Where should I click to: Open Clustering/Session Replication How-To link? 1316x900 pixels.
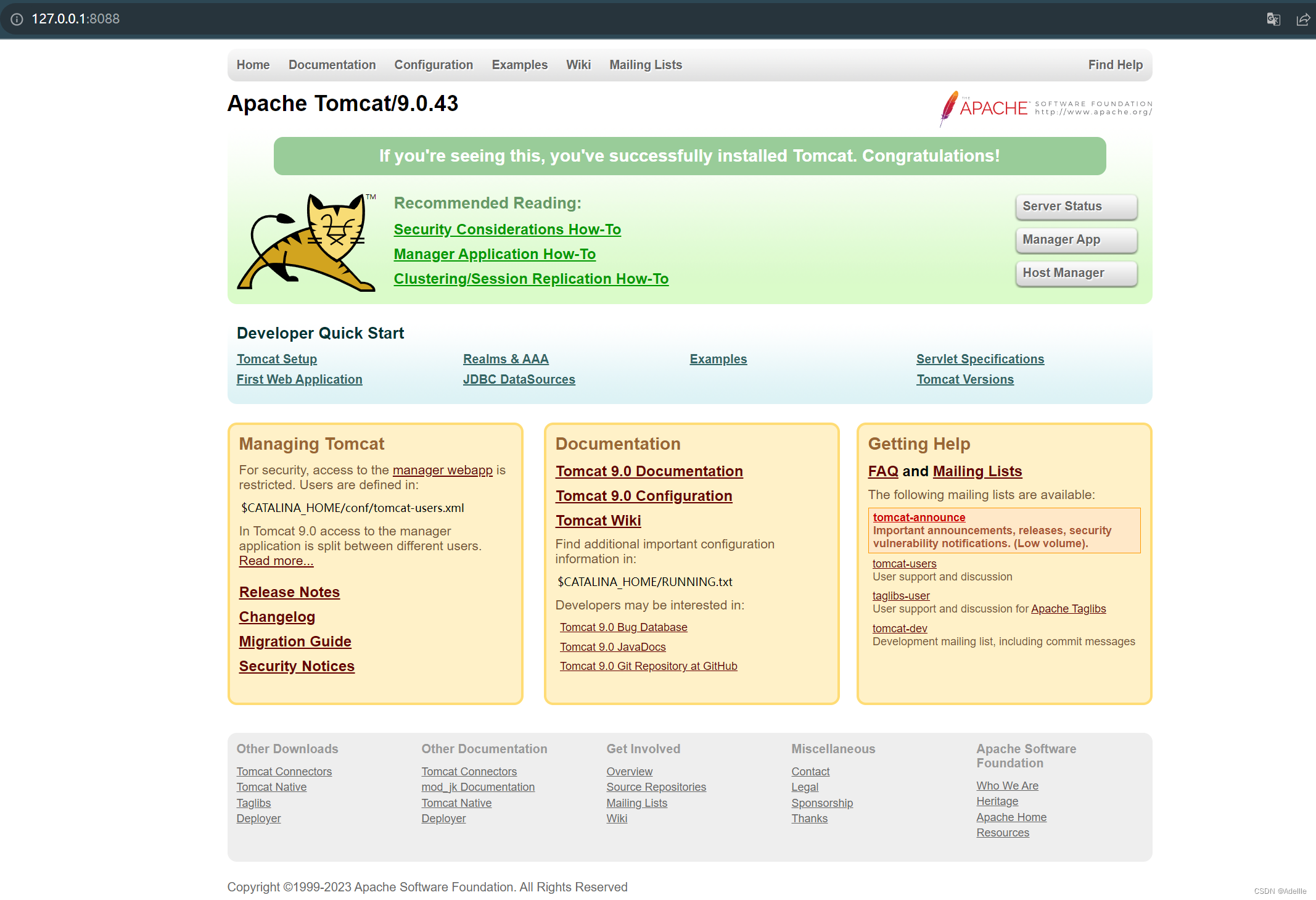531,279
